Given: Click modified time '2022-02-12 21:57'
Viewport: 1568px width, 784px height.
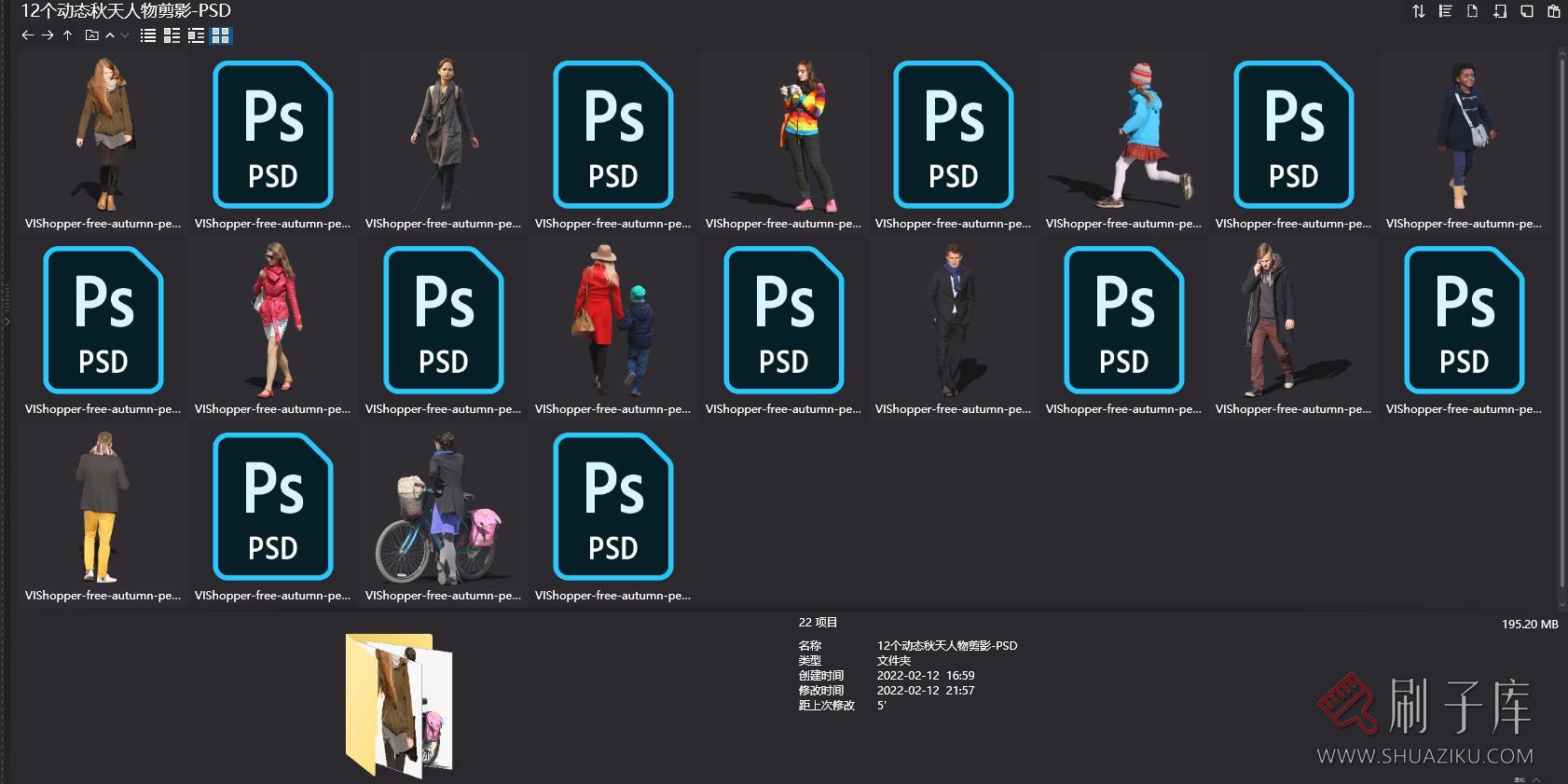Looking at the screenshot, I should coord(926,691).
